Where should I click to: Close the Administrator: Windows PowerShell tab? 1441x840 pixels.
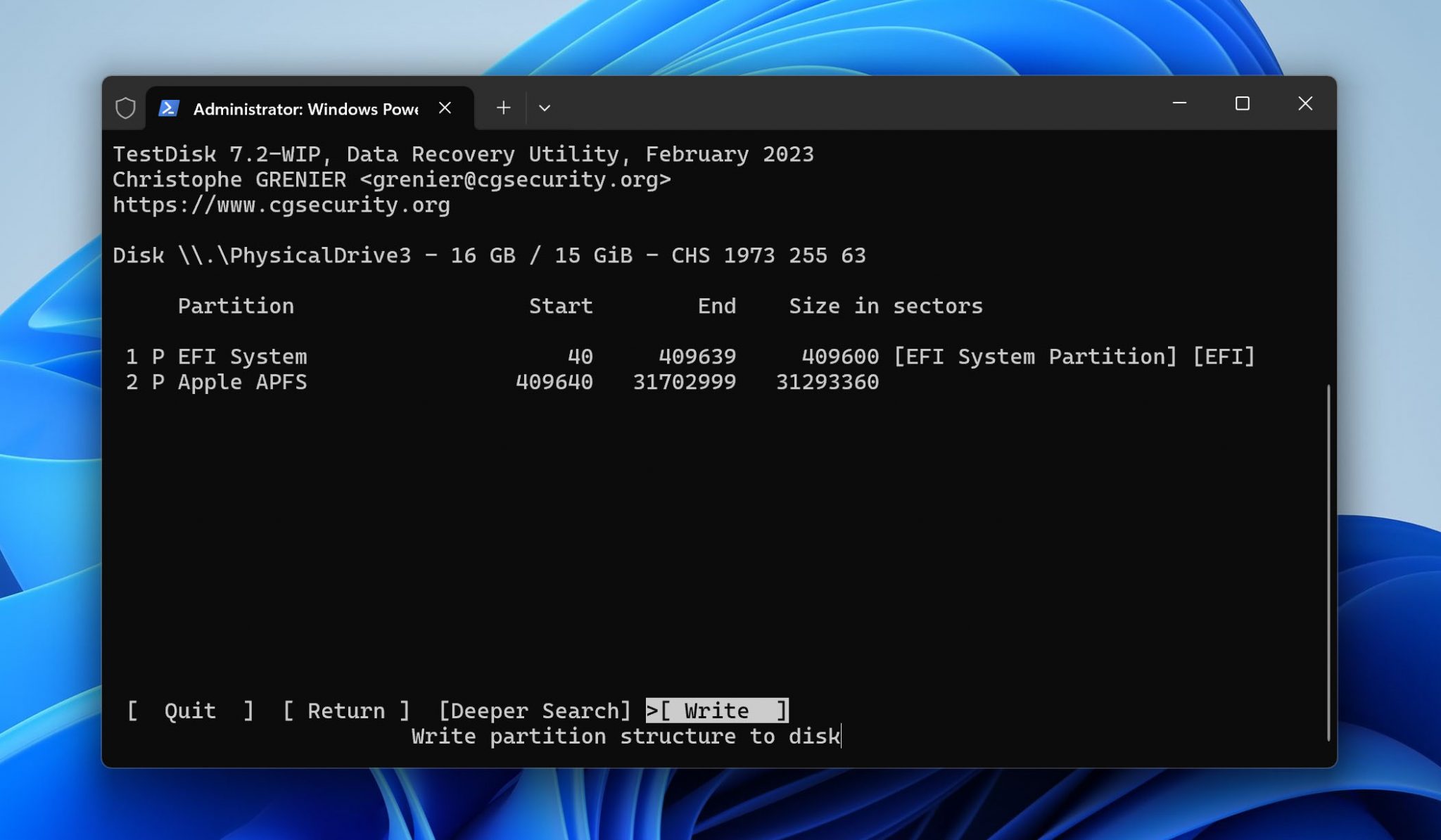coord(445,108)
